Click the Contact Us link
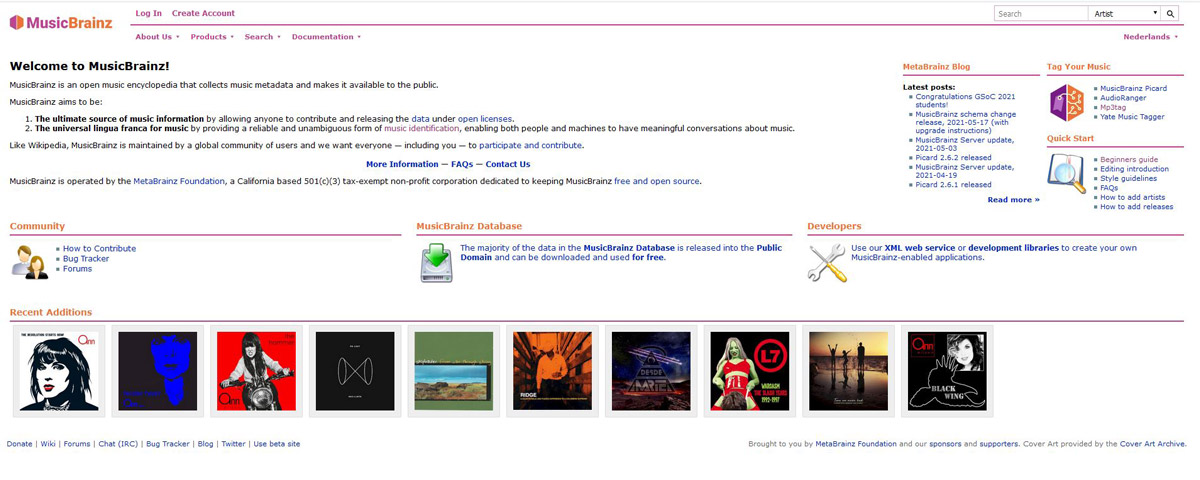The image size is (1200, 480). tap(508, 164)
